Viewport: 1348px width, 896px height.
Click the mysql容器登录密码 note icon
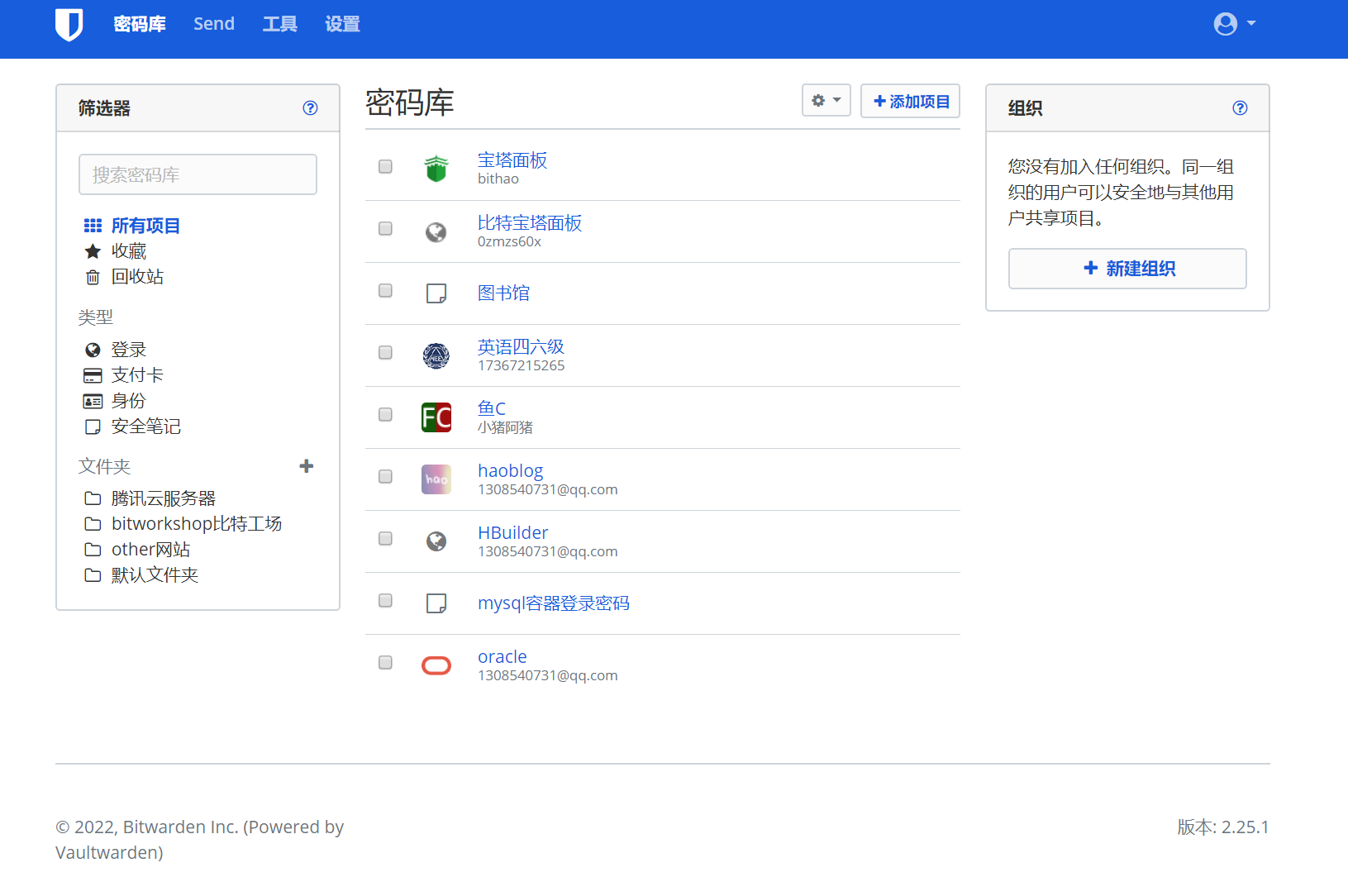[436, 603]
